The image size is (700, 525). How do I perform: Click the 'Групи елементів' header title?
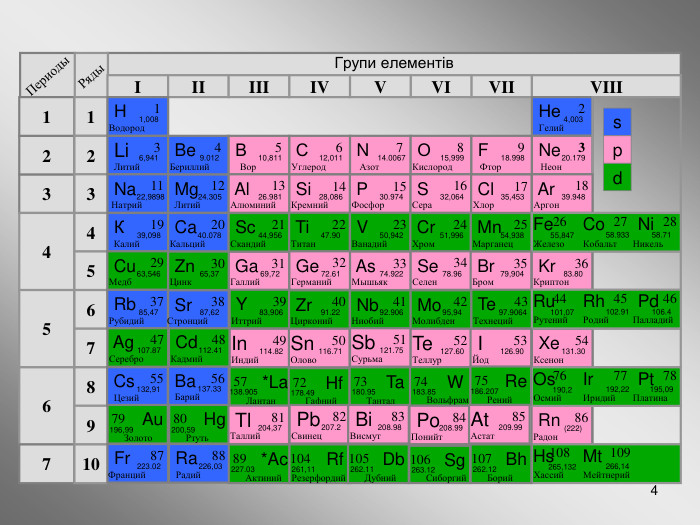pos(394,63)
